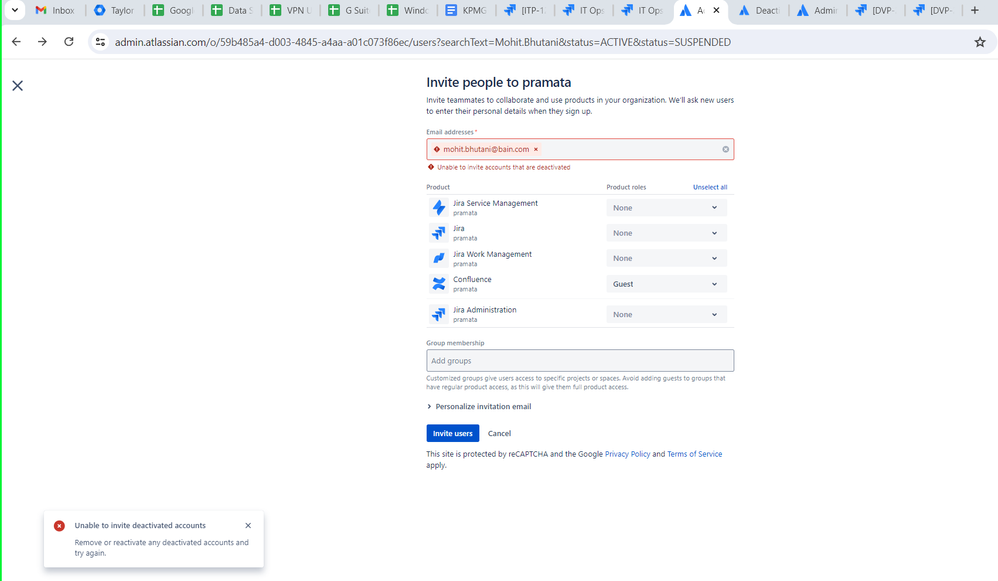This screenshot has width=998, height=581.
Task: Open Confluence role dropdown showing Guest
Action: click(666, 284)
